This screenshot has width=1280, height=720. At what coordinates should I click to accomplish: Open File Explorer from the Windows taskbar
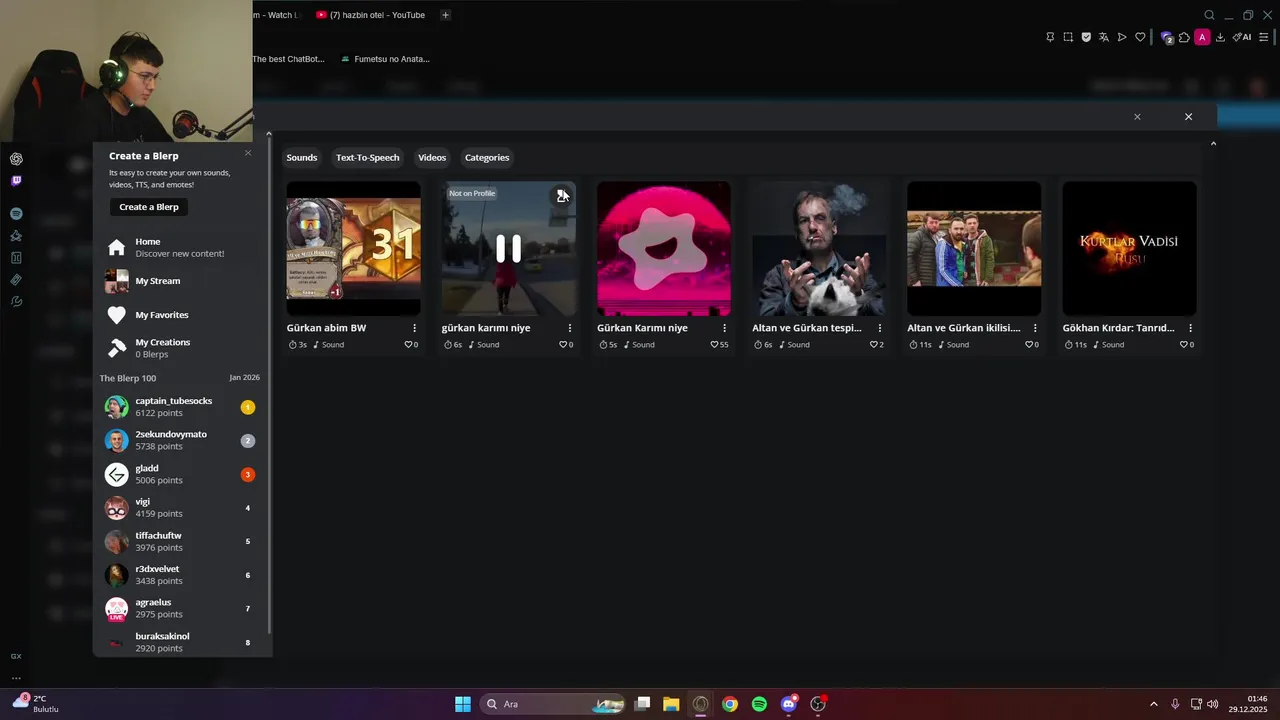671,704
